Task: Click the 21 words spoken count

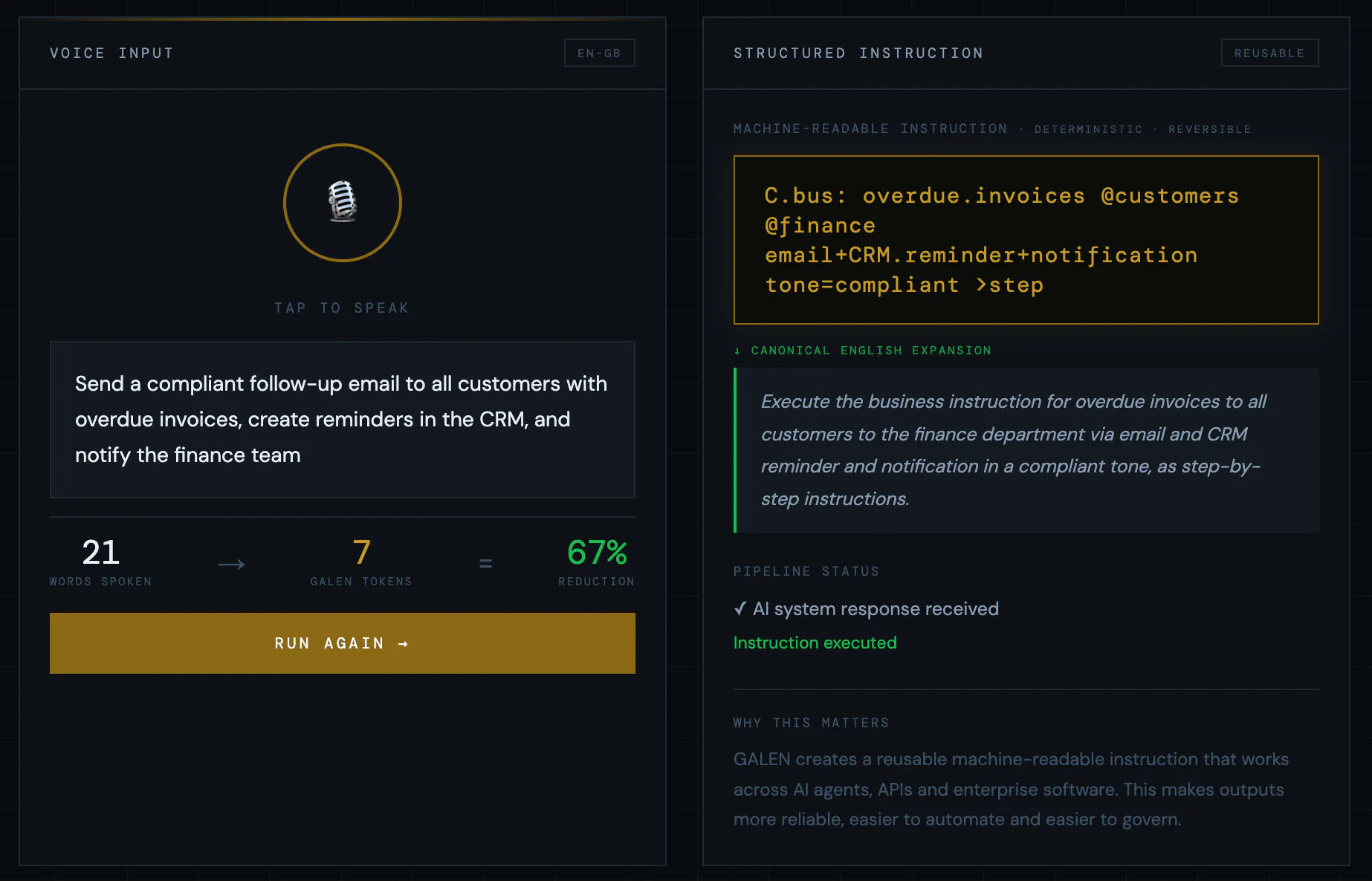Action: pyautogui.click(x=101, y=553)
